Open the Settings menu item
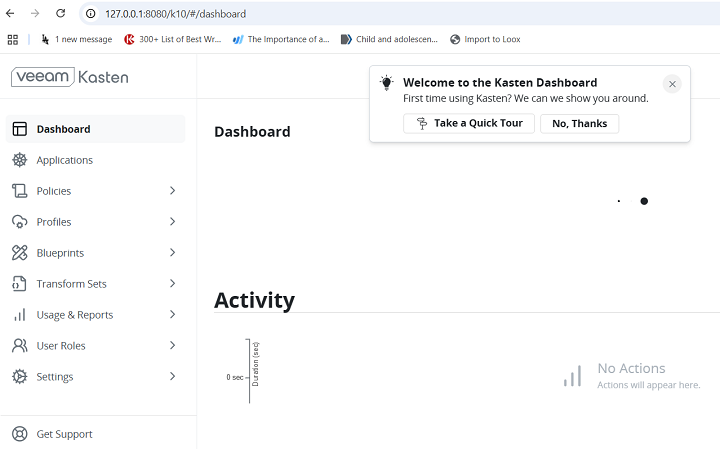This screenshot has height=449, width=720. tap(55, 377)
